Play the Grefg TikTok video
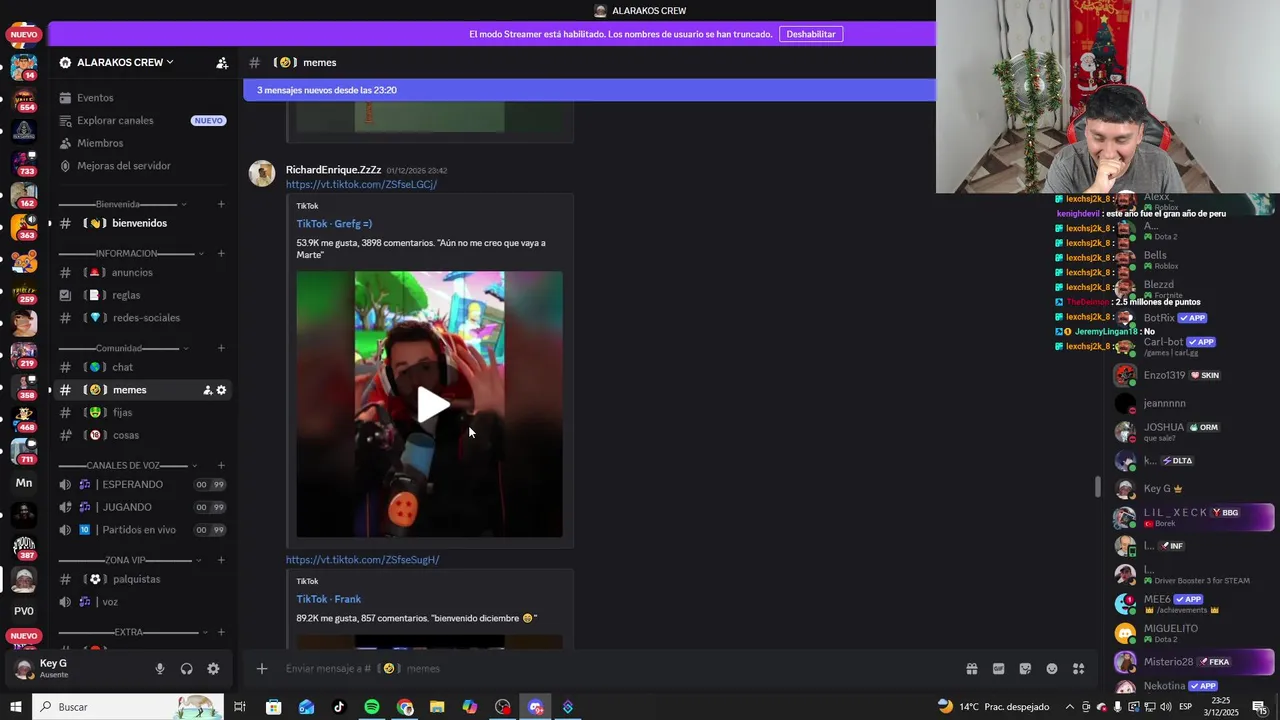The width and height of the screenshot is (1280, 720). pyautogui.click(x=432, y=405)
